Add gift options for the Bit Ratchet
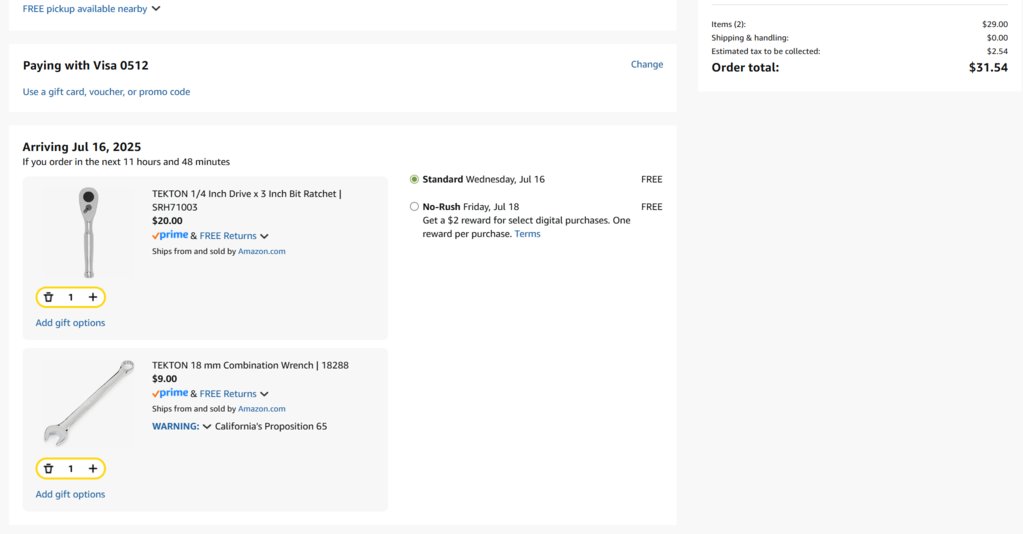Viewport: 1023px width, 534px height. coord(70,322)
